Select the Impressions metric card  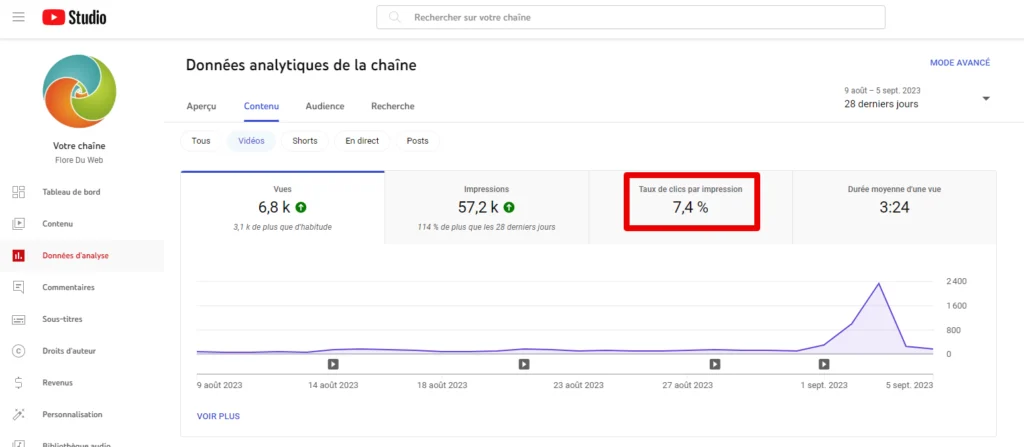coord(487,207)
